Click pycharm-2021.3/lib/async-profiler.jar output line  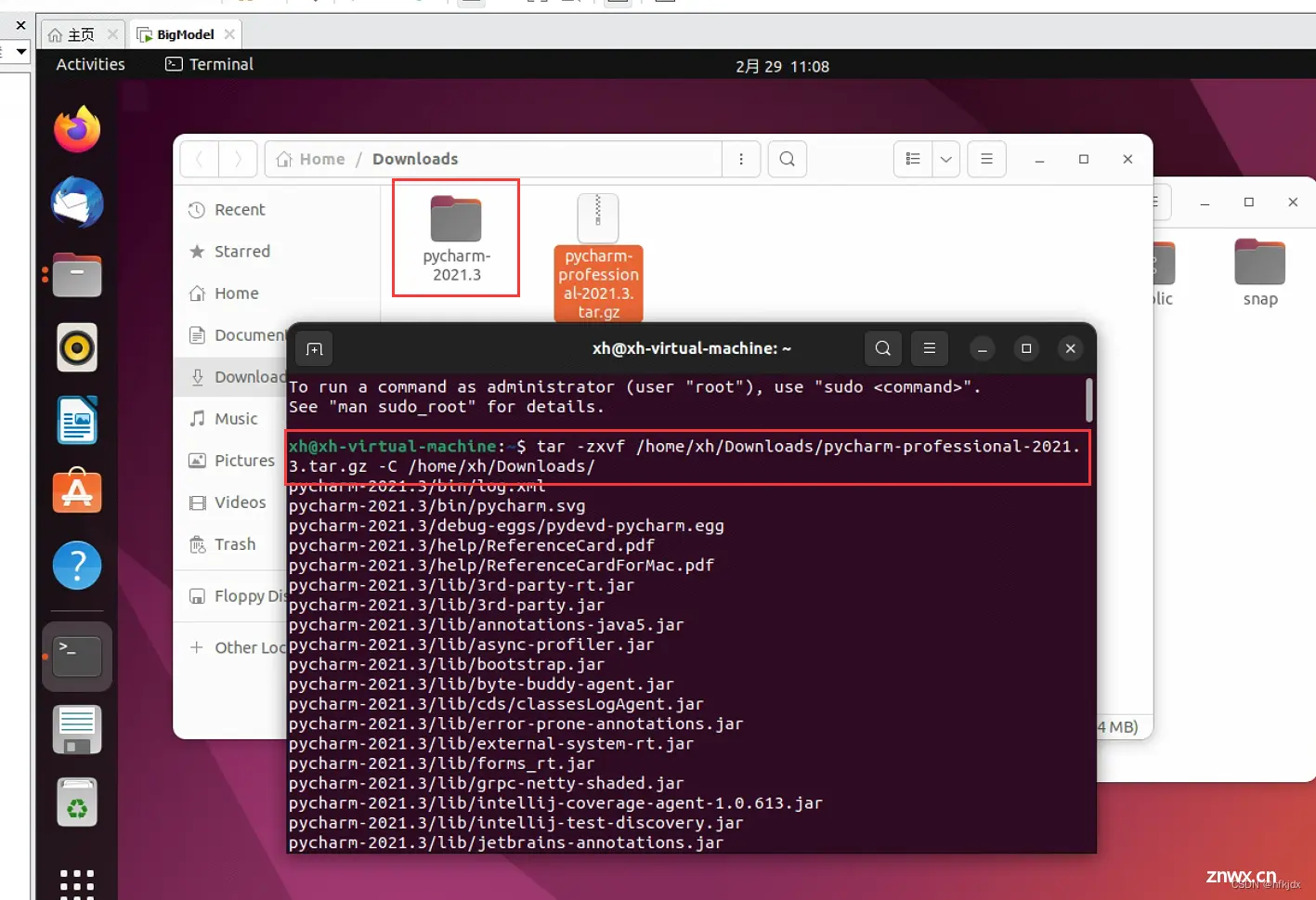[x=471, y=645]
